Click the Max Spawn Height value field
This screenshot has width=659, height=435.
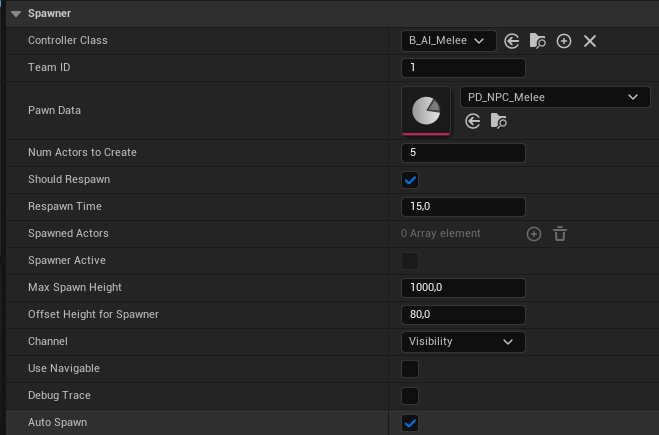463,288
